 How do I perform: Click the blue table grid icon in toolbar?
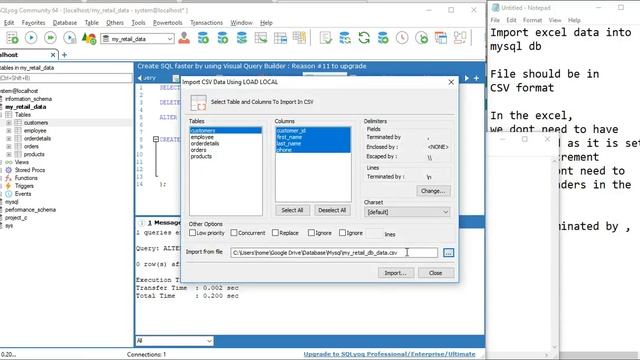coord(280,38)
